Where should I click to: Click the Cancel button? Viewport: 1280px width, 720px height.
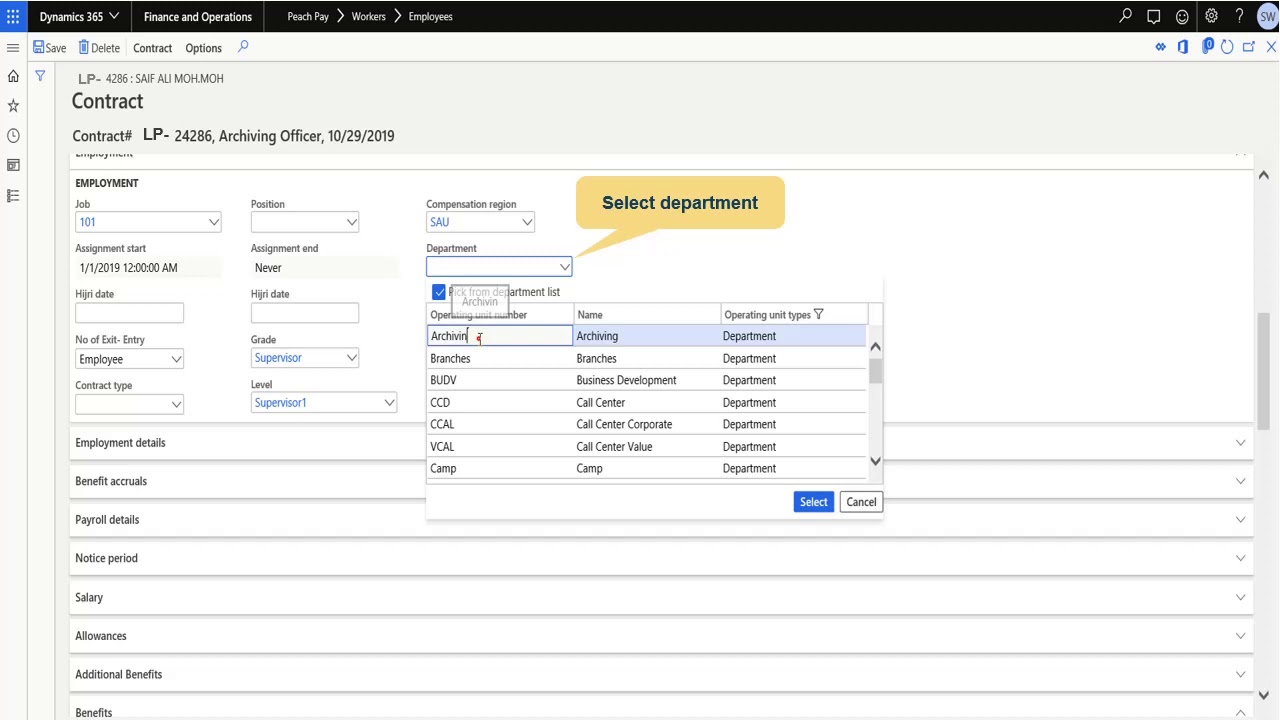tap(860, 502)
